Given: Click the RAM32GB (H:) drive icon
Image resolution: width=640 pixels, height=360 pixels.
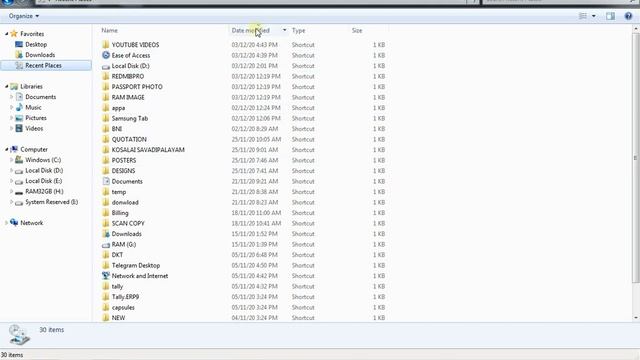Looking at the screenshot, I should point(19,192).
